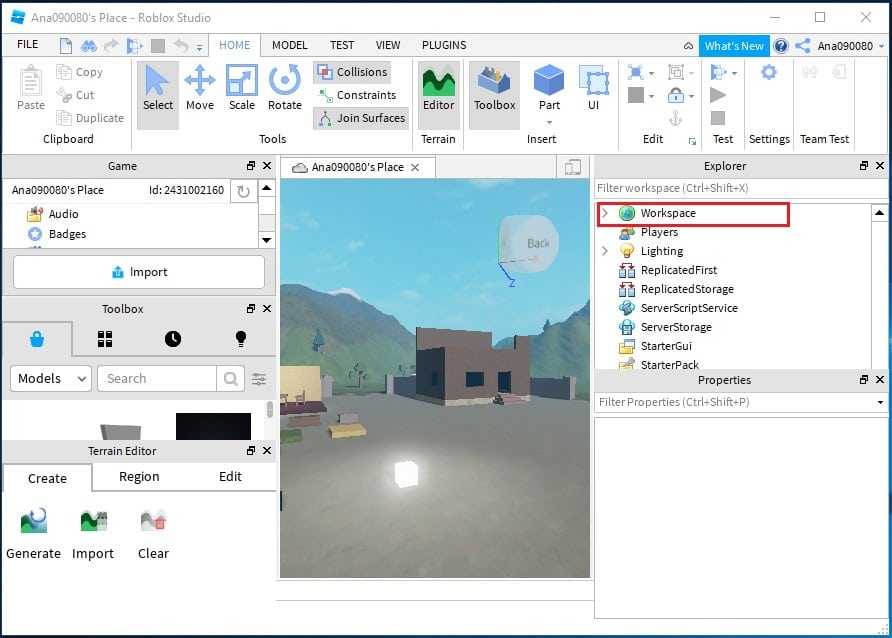Open the Toolbox from ribbon
Image resolution: width=892 pixels, height=638 pixels.
tap(494, 88)
